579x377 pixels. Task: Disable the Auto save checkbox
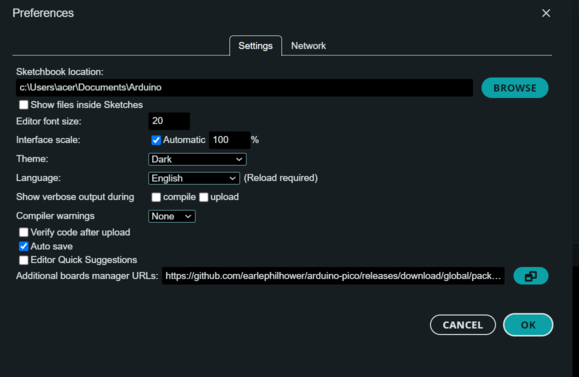tap(24, 246)
